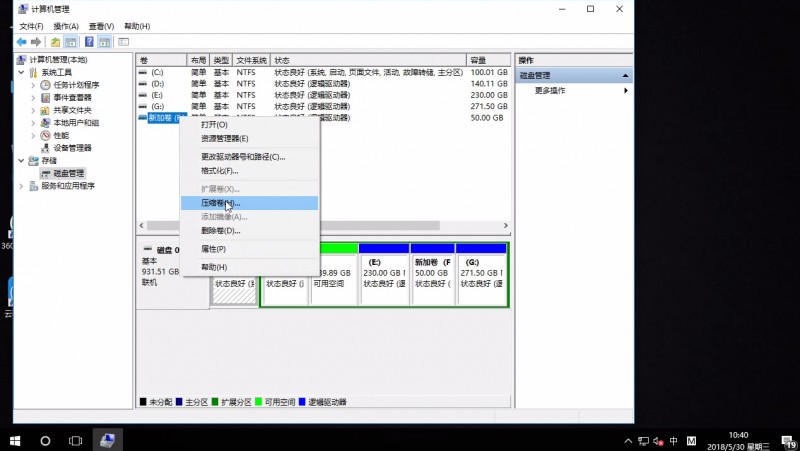
Task: Click the Back arrow toolbar icon
Action: [21, 42]
